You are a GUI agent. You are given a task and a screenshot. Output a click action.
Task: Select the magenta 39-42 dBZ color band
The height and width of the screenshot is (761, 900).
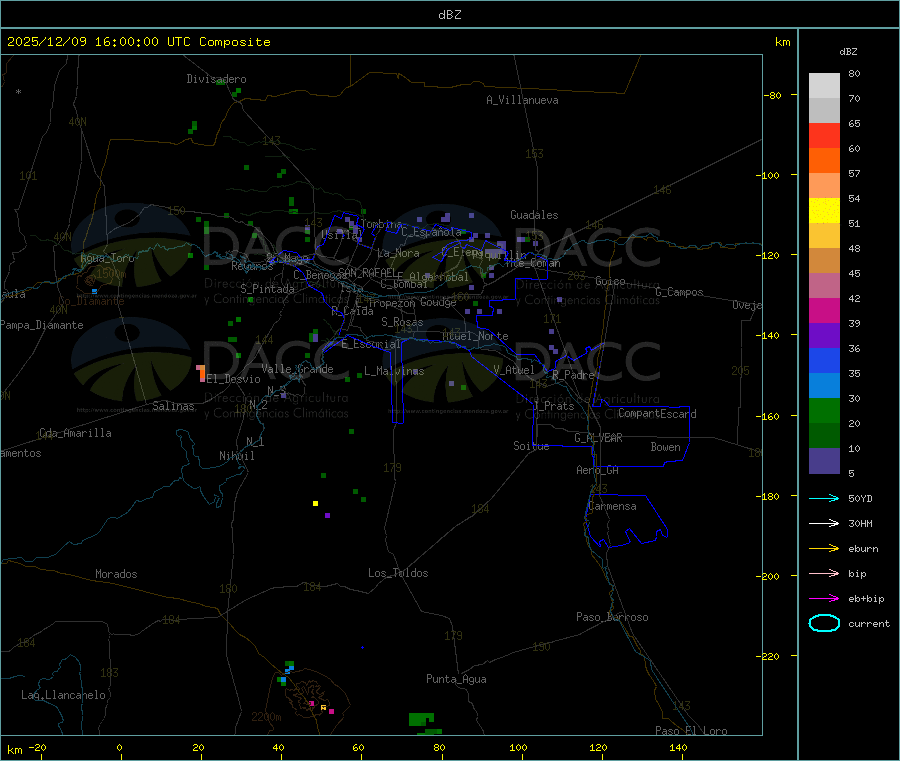pyautogui.click(x=824, y=310)
